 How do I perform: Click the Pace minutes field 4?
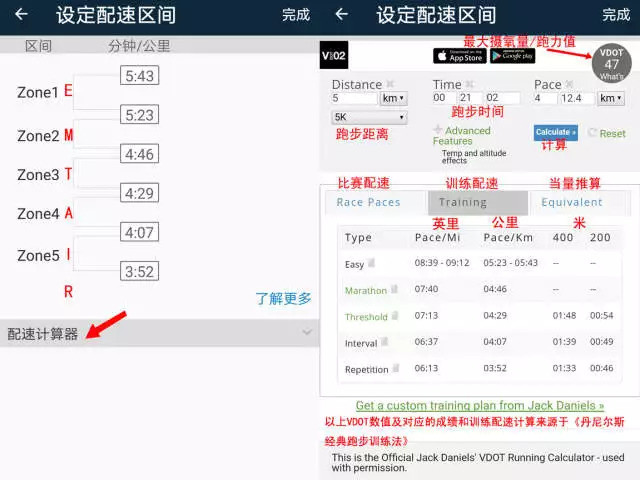545,98
